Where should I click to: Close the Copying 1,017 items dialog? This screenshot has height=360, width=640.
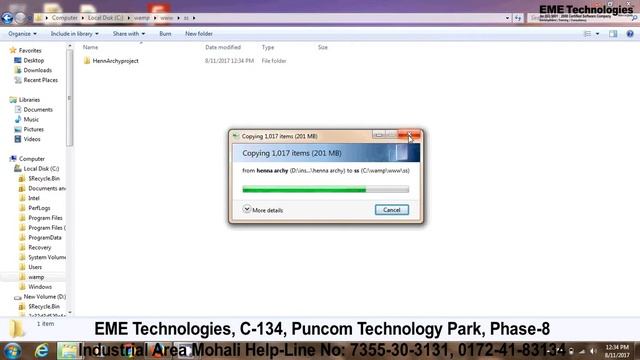click(x=409, y=135)
